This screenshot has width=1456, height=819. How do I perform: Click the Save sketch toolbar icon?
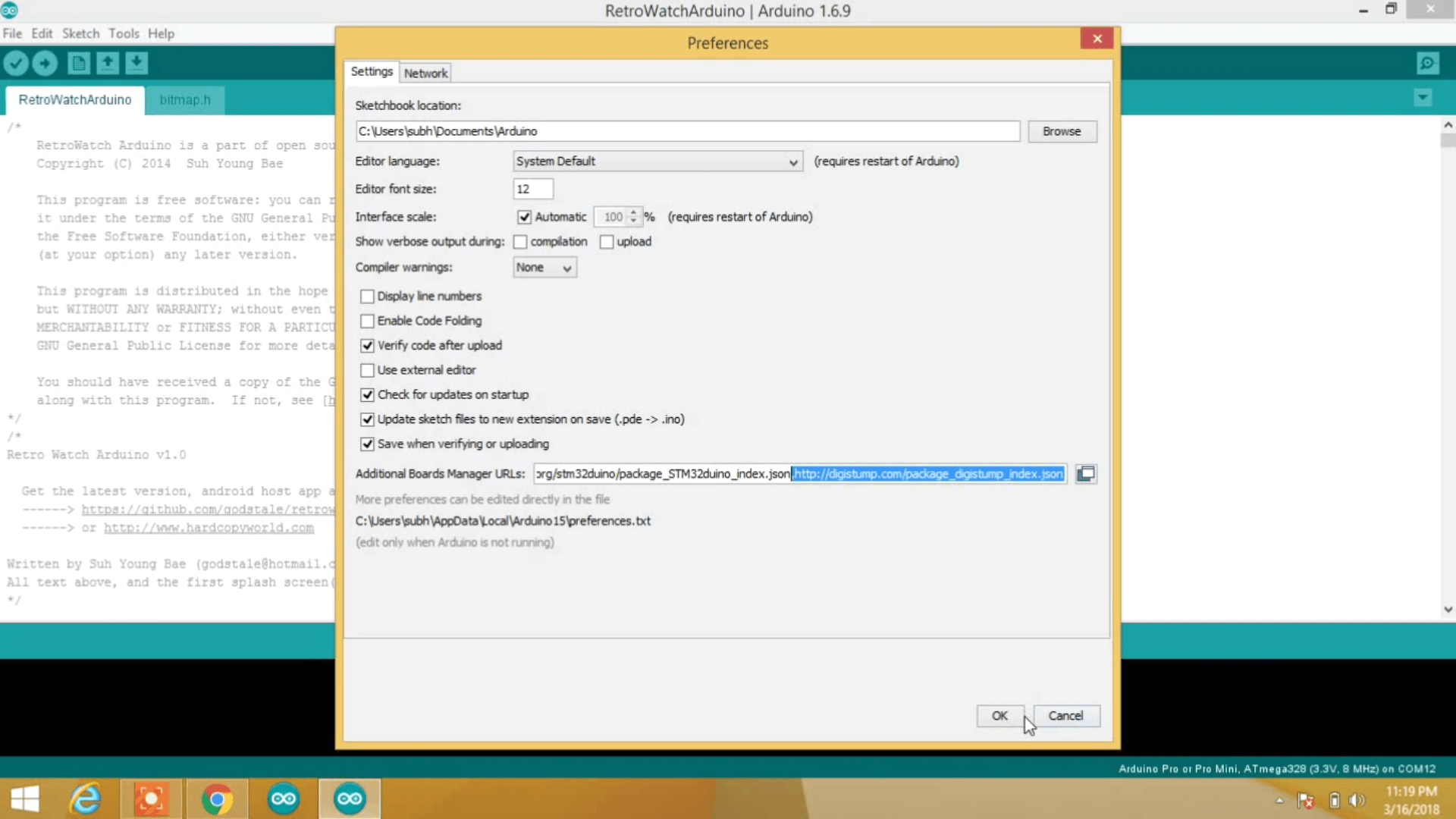(136, 63)
